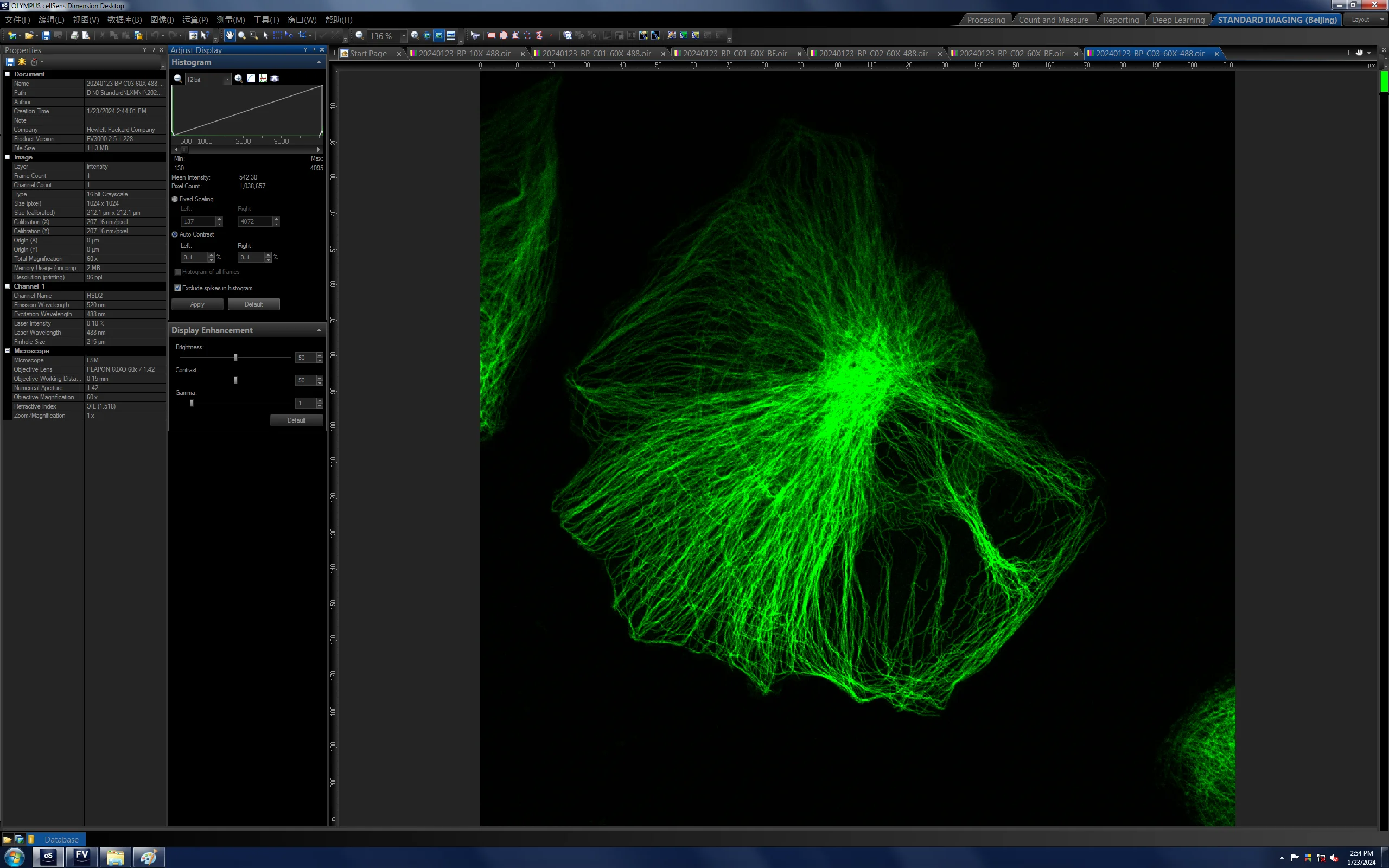Click histogram zoom out magnifier icon
Image resolution: width=1389 pixels, height=868 pixels.
(178, 79)
